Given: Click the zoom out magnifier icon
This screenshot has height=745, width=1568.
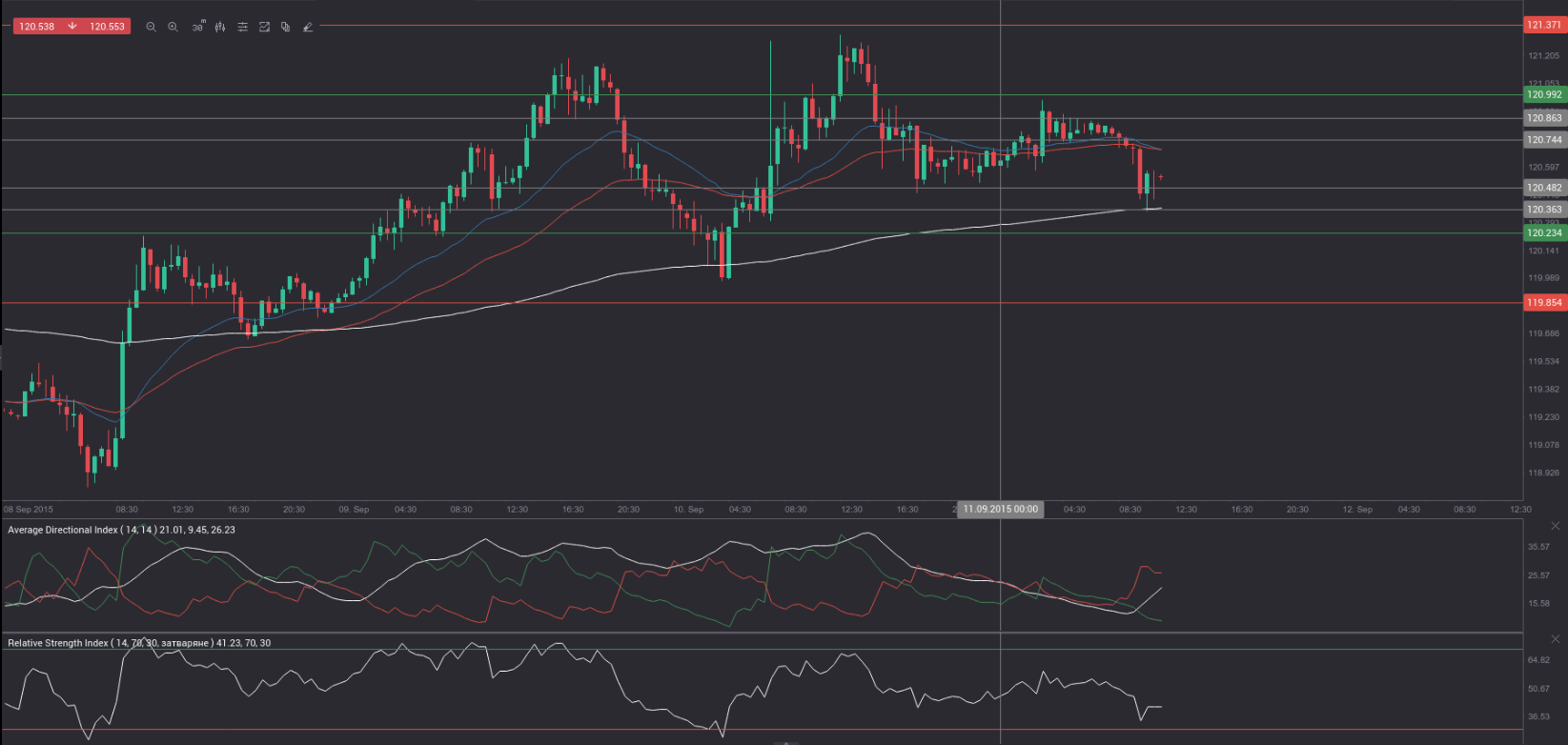Looking at the screenshot, I should [x=151, y=27].
